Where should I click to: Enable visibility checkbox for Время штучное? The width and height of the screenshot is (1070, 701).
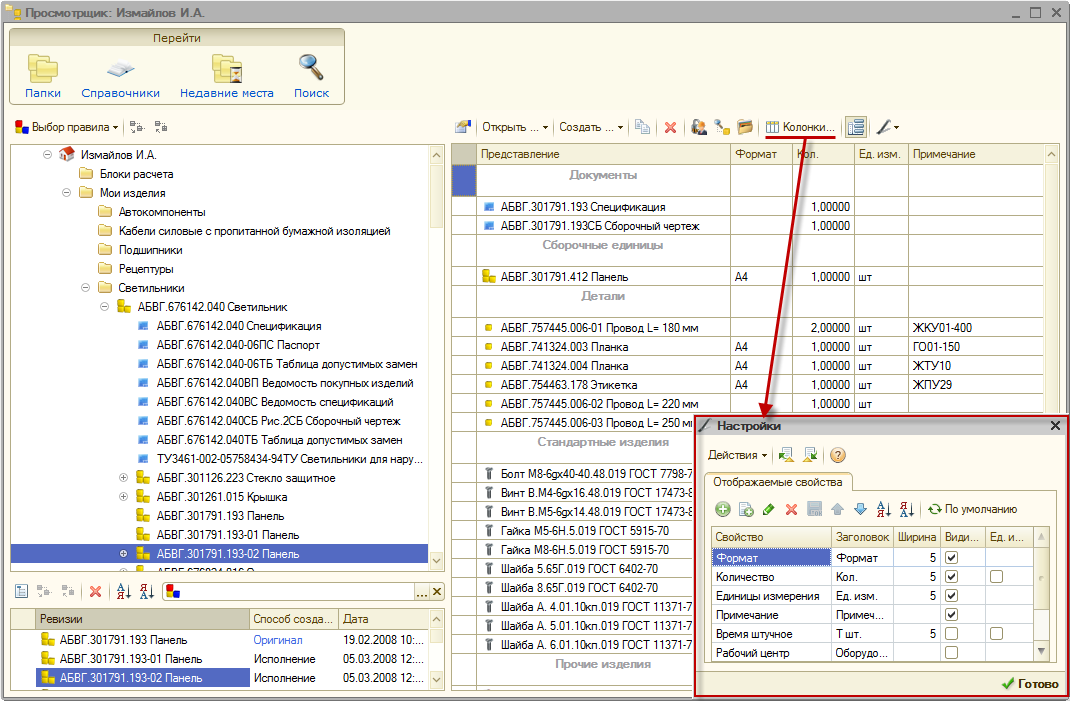[951, 634]
